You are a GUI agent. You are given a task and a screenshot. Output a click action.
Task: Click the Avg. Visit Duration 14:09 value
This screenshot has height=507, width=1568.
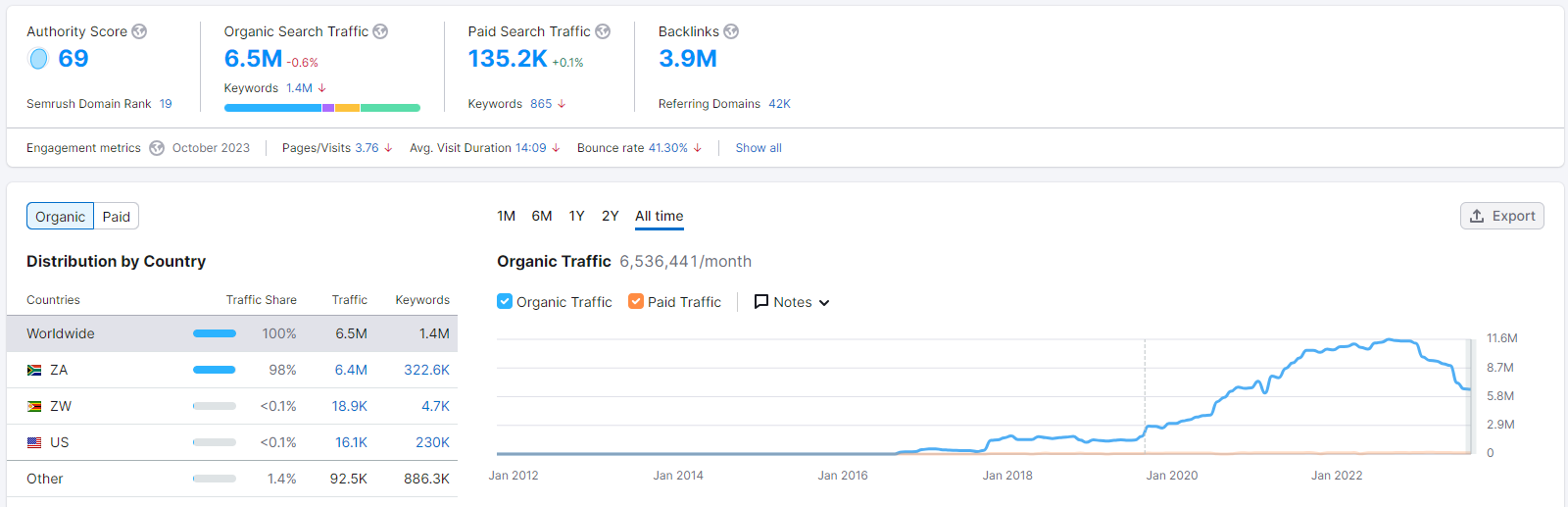click(530, 148)
